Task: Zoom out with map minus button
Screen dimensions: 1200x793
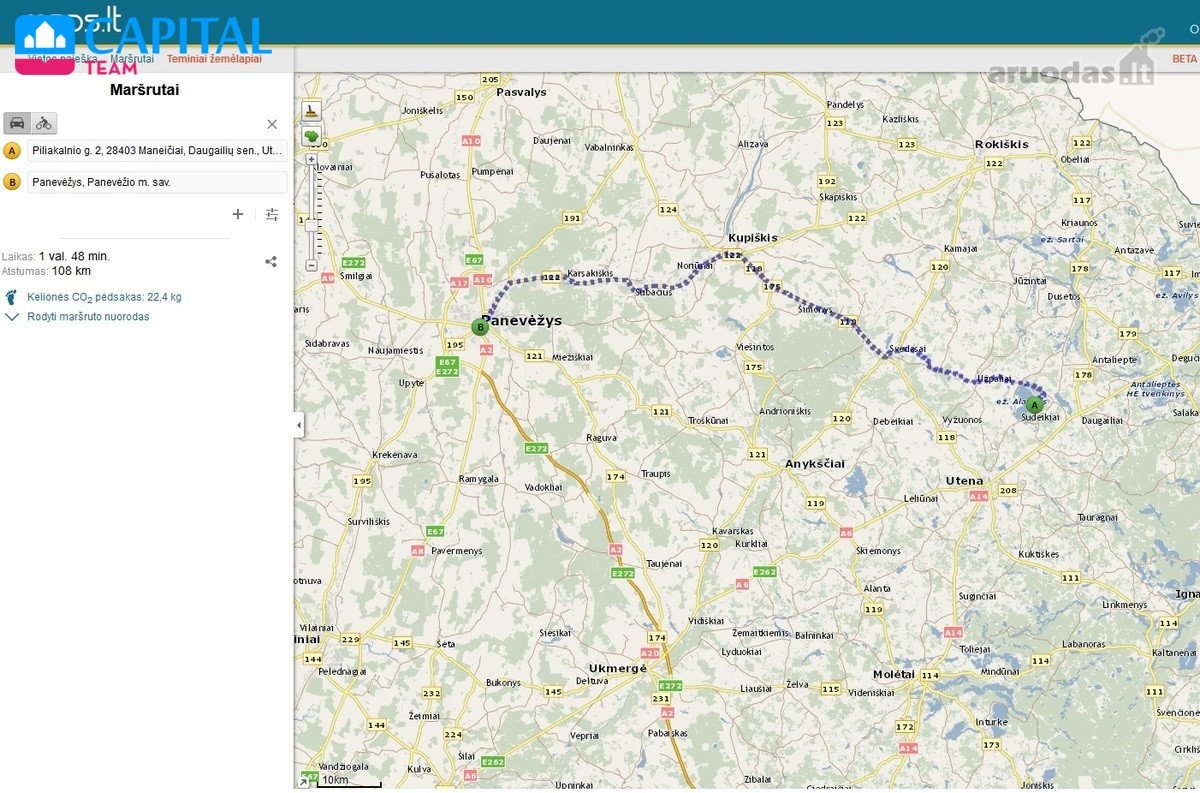Action: (x=312, y=266)
